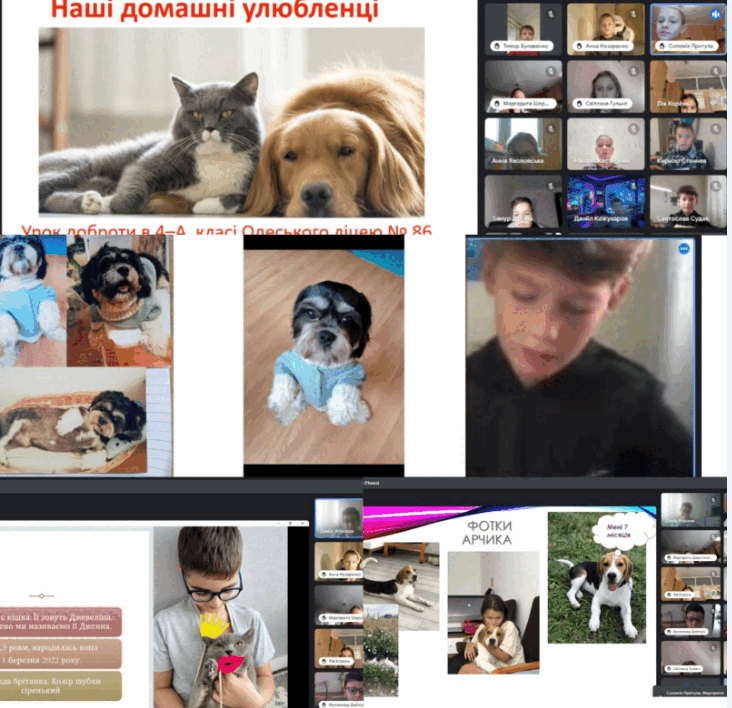Click muted mic icon on Анна Яворовська tile
This screenshot has height=708, width=732.
coord(551,128)
